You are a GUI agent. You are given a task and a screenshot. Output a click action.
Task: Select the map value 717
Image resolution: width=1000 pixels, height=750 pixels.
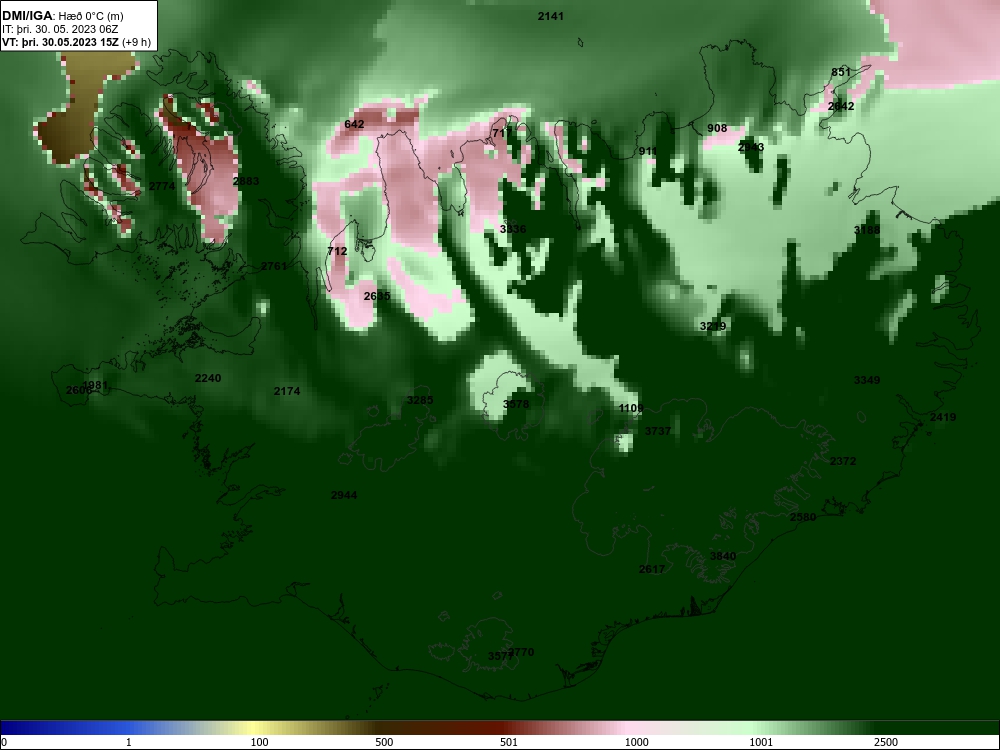point(502,133)
